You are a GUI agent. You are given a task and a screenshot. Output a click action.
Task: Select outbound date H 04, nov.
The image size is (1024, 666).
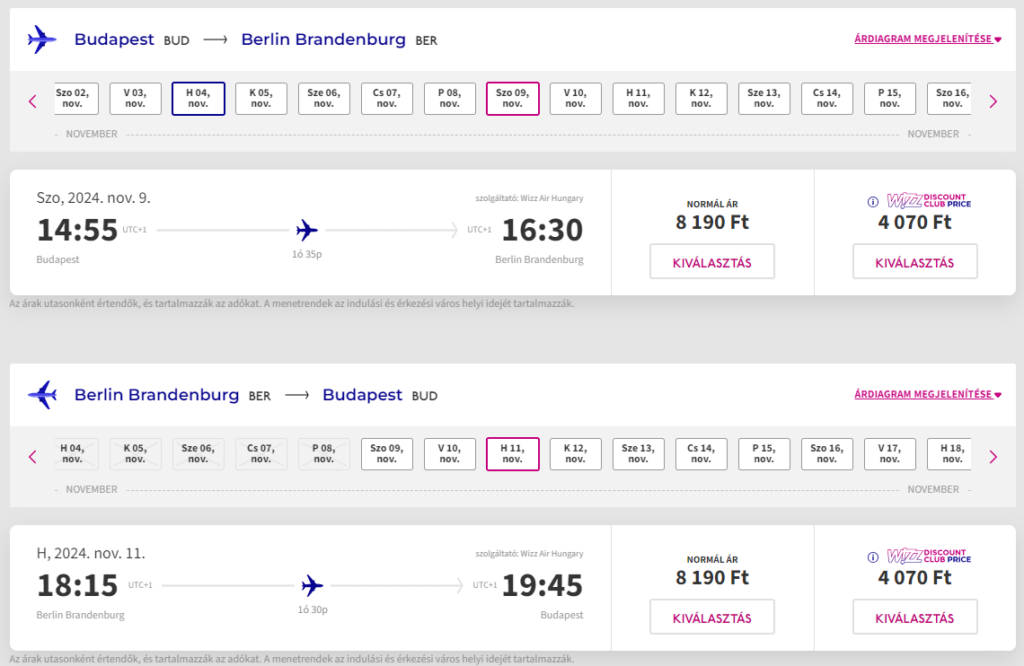click(199, 99)
